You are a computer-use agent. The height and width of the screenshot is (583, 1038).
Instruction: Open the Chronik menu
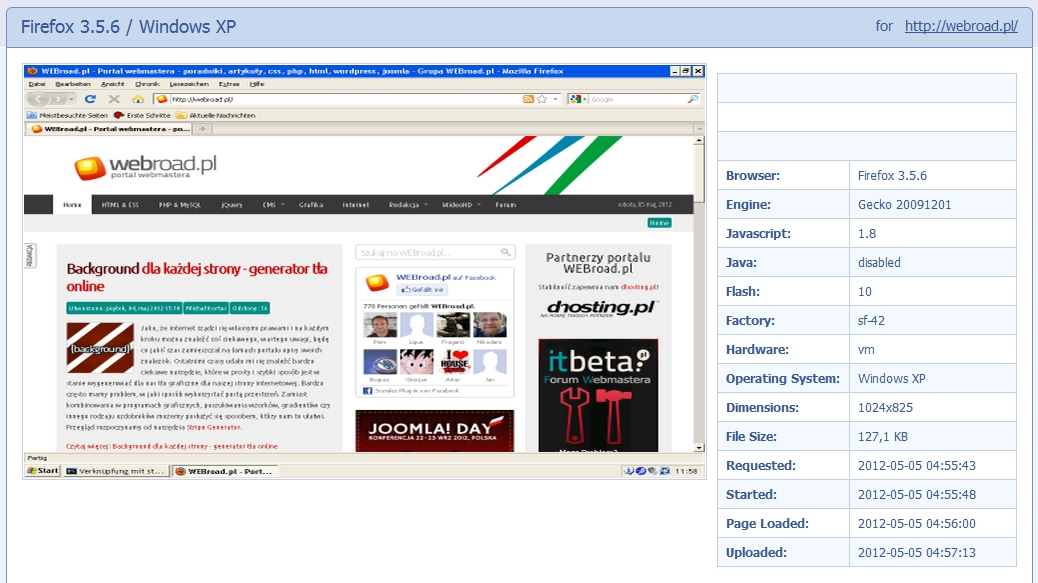tap(147, 85)
